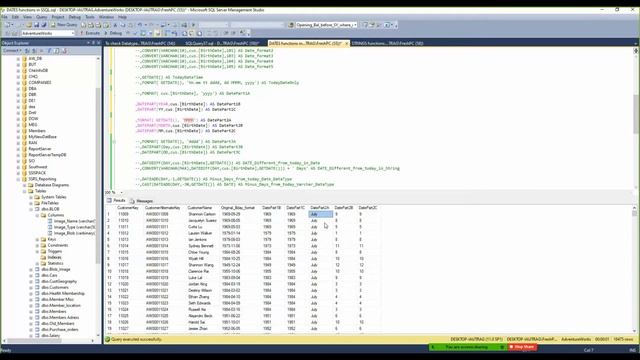Open the Edit menu
The width and height of the screenshot is (640, 360).
pos(15,17)
